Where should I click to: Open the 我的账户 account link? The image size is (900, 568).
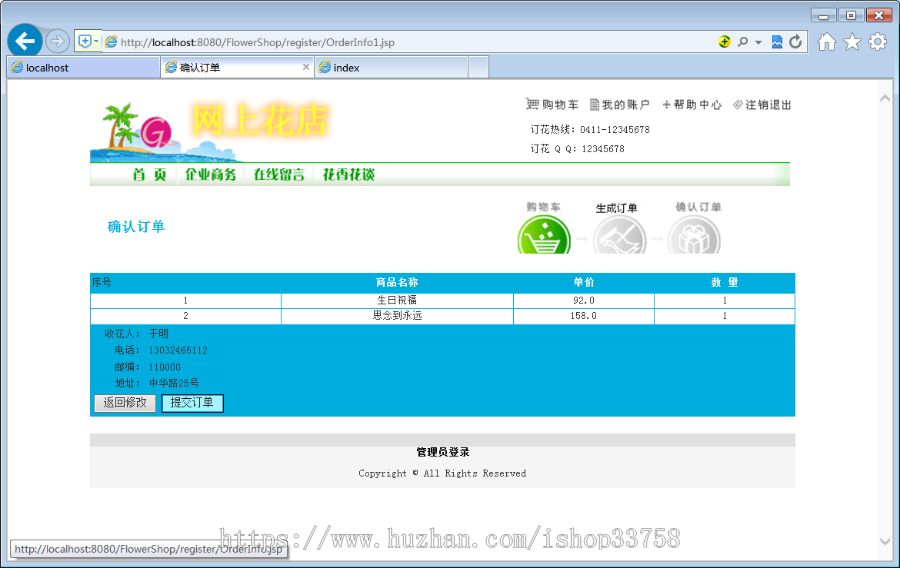(619, 104)
